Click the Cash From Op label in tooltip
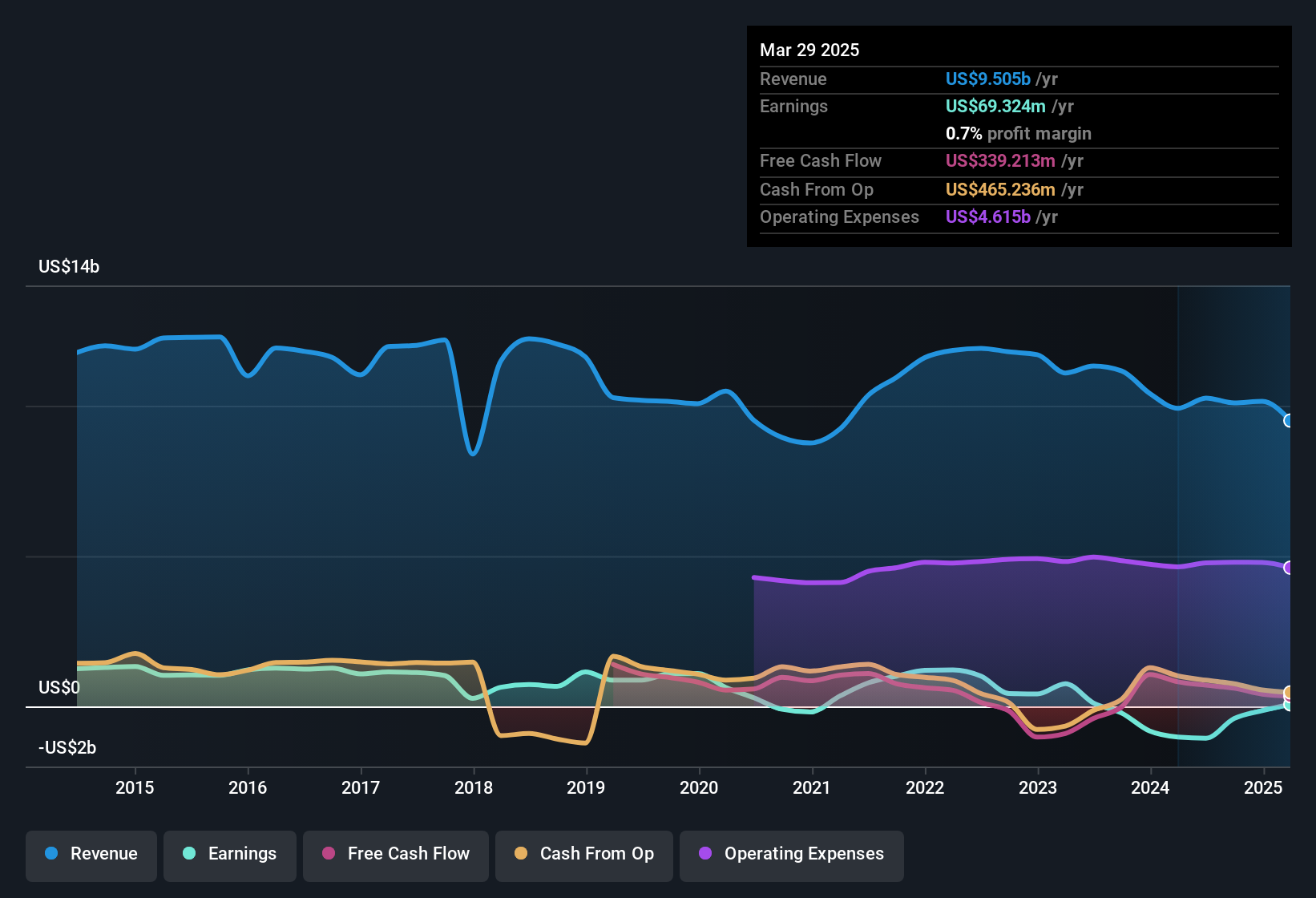The height and width of the screenshot is (898, 1316). 817,190
